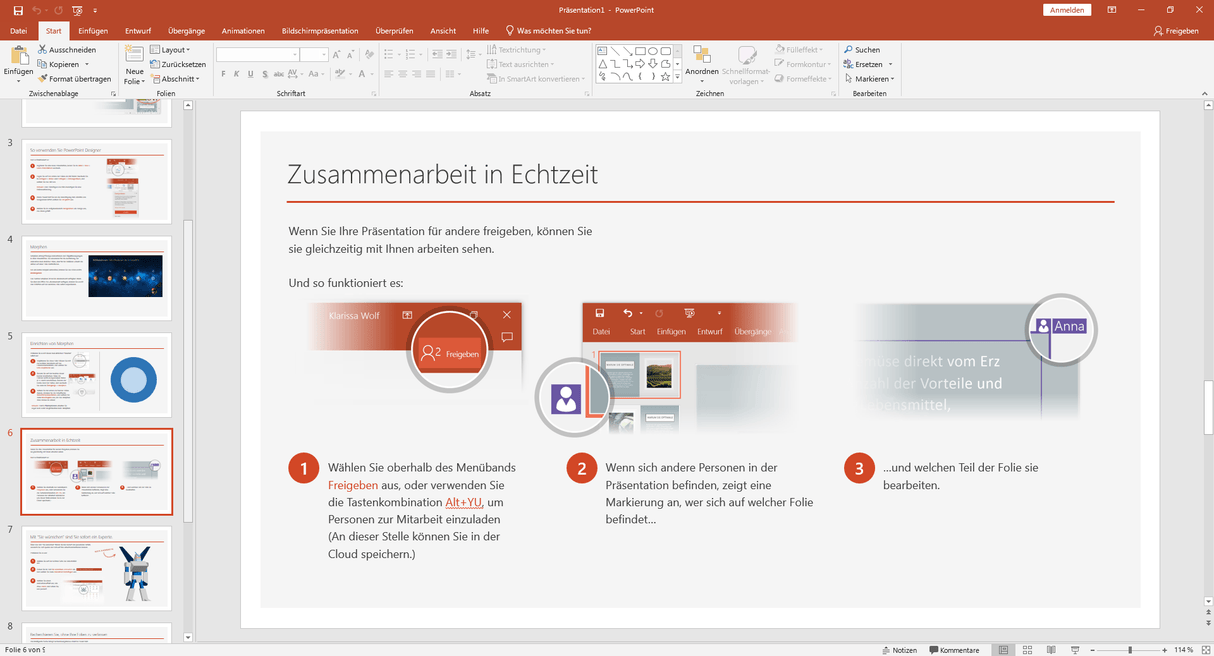Fit slide to current window icon
Screen dimensions: 1214x656
1204,650
